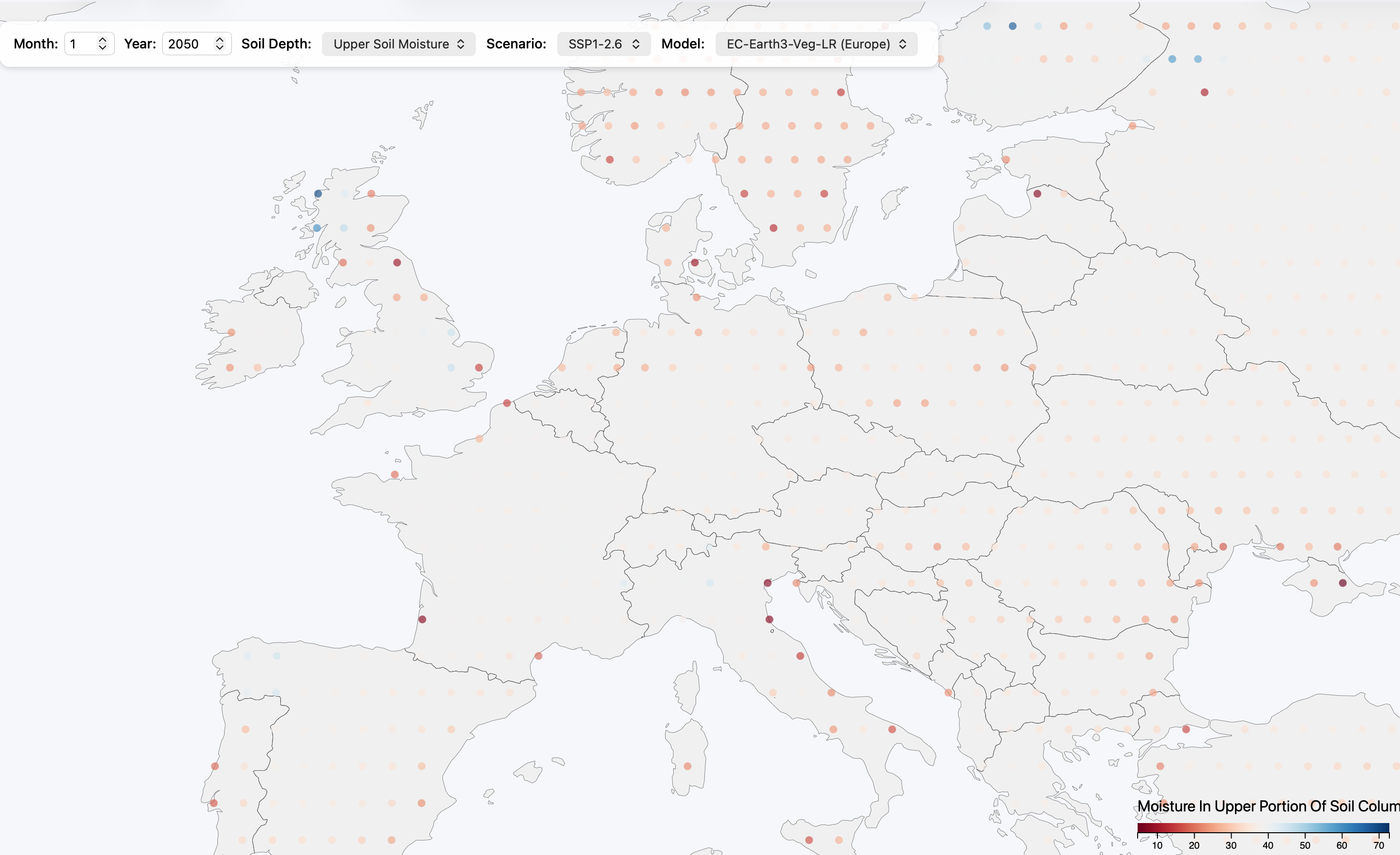This screenshot has width=1400, height=855.
Task: Increment the Year value using the up stepper
Action: pos(221,40)
